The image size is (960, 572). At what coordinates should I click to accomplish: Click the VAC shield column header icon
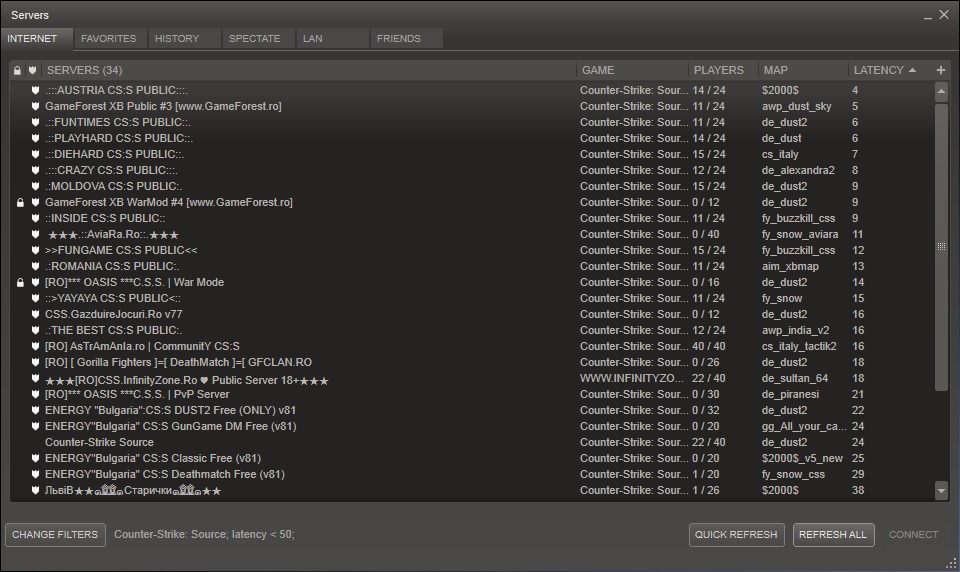32,70
